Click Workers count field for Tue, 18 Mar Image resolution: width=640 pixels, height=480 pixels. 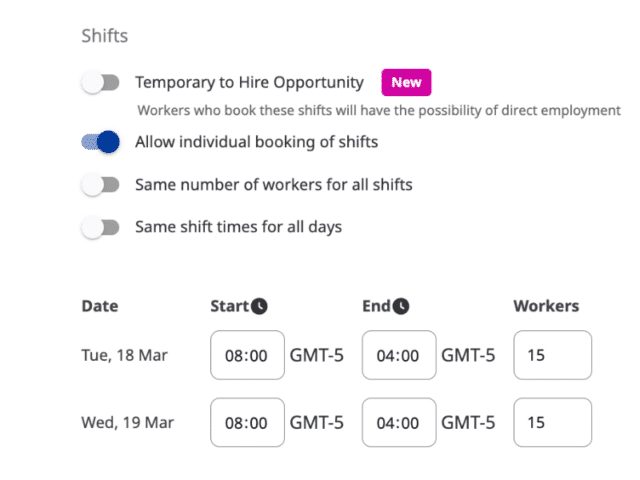tap(552, 355)
